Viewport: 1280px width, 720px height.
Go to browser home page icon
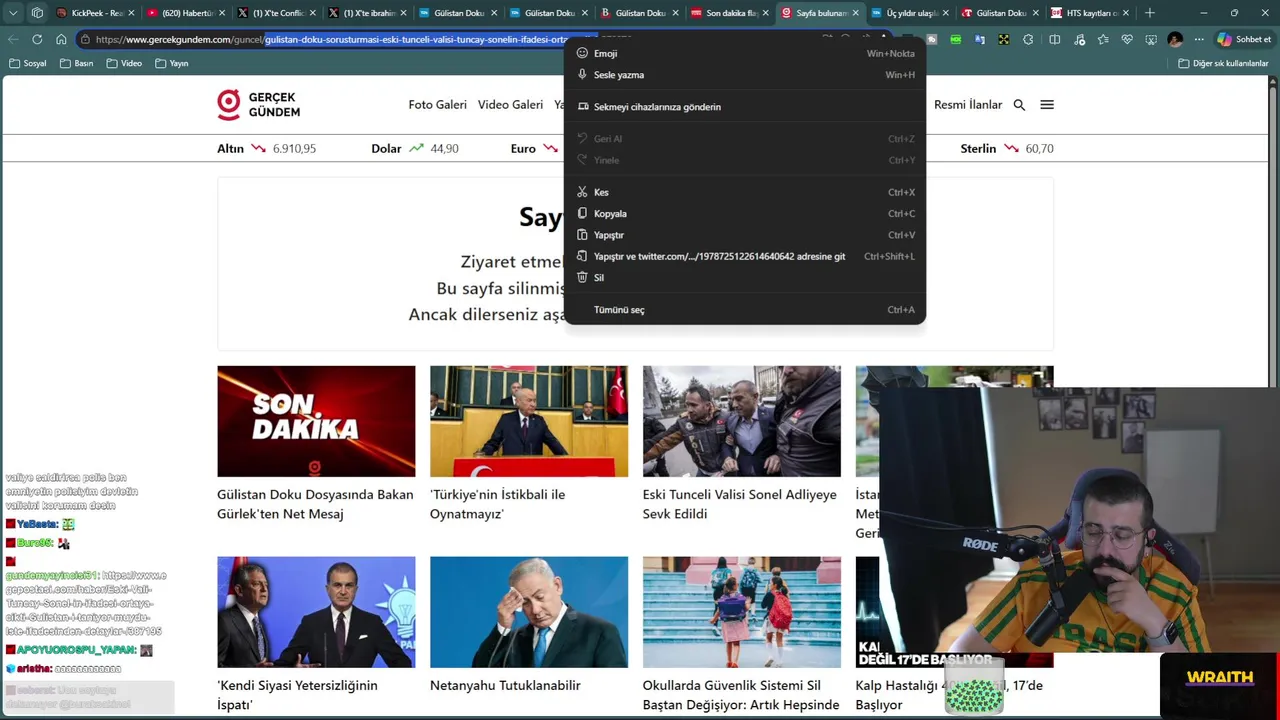tap(61, 39)
